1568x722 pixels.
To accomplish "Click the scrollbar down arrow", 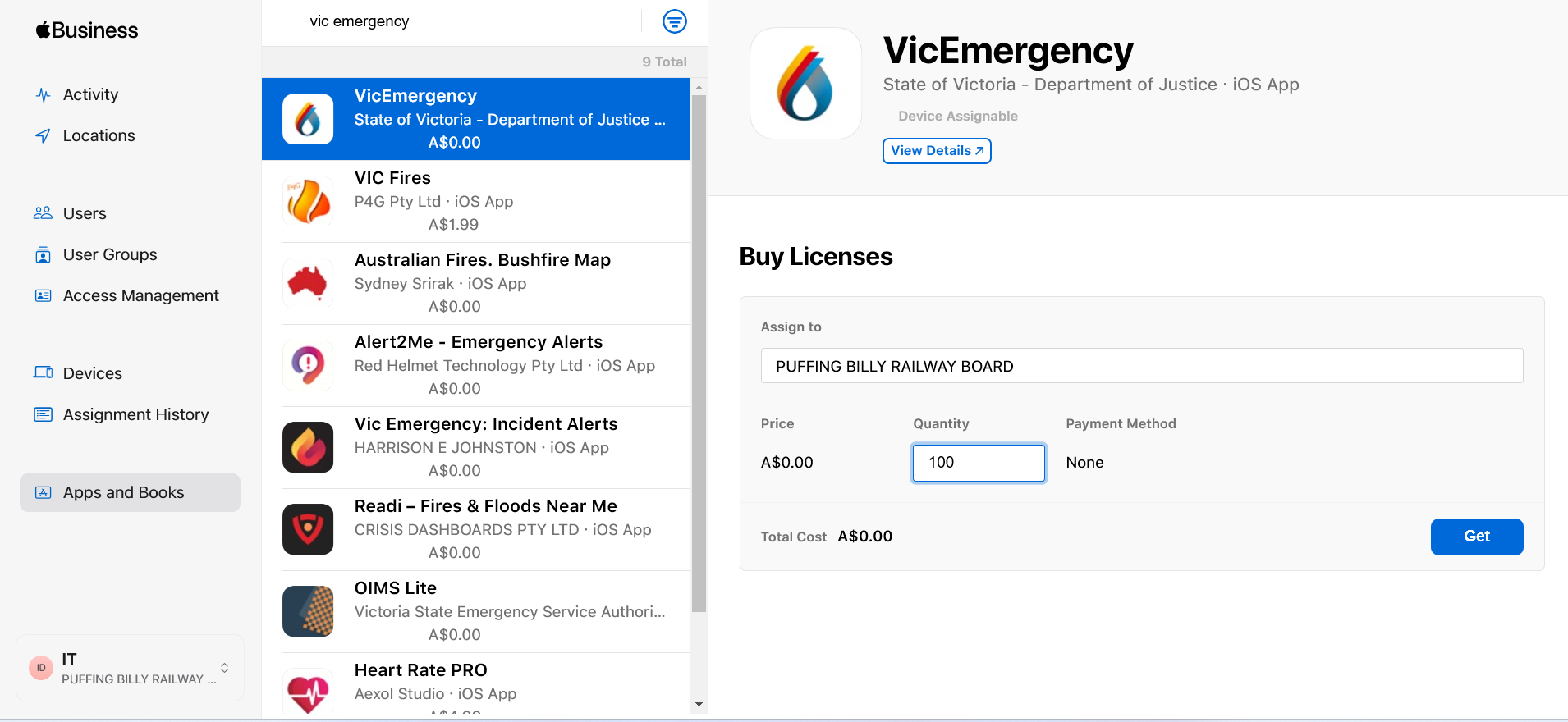I will pos(699,704).
